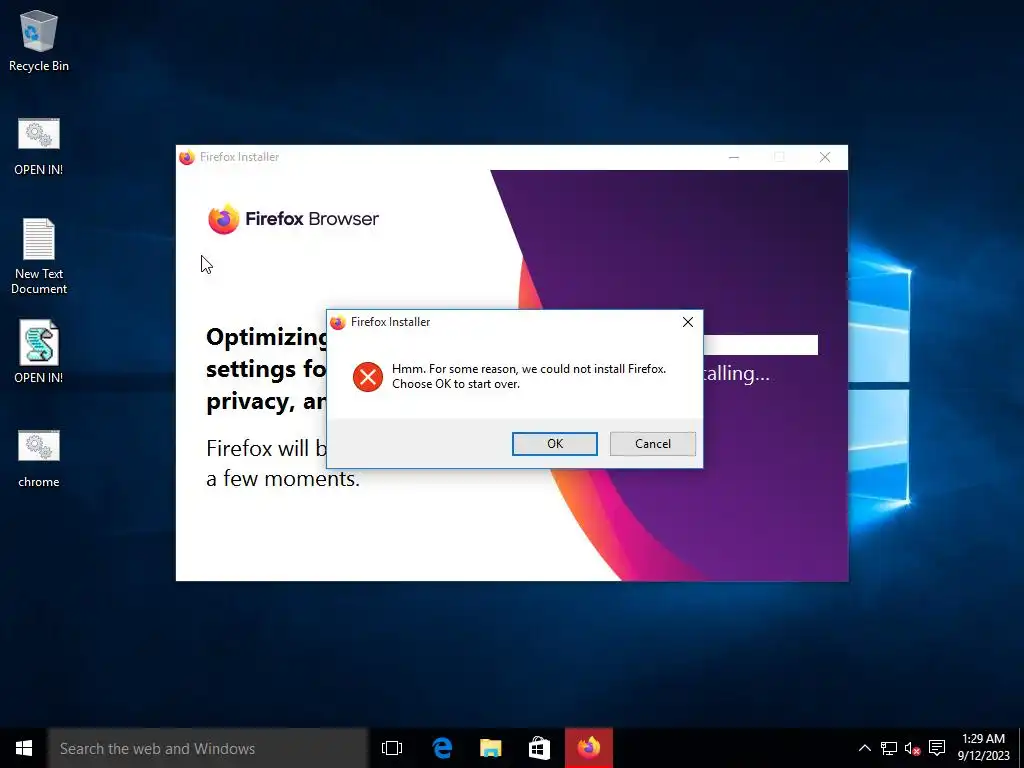
Task: Click the 'Optimizing' heading in the installer window
Action: click(266, 338)
